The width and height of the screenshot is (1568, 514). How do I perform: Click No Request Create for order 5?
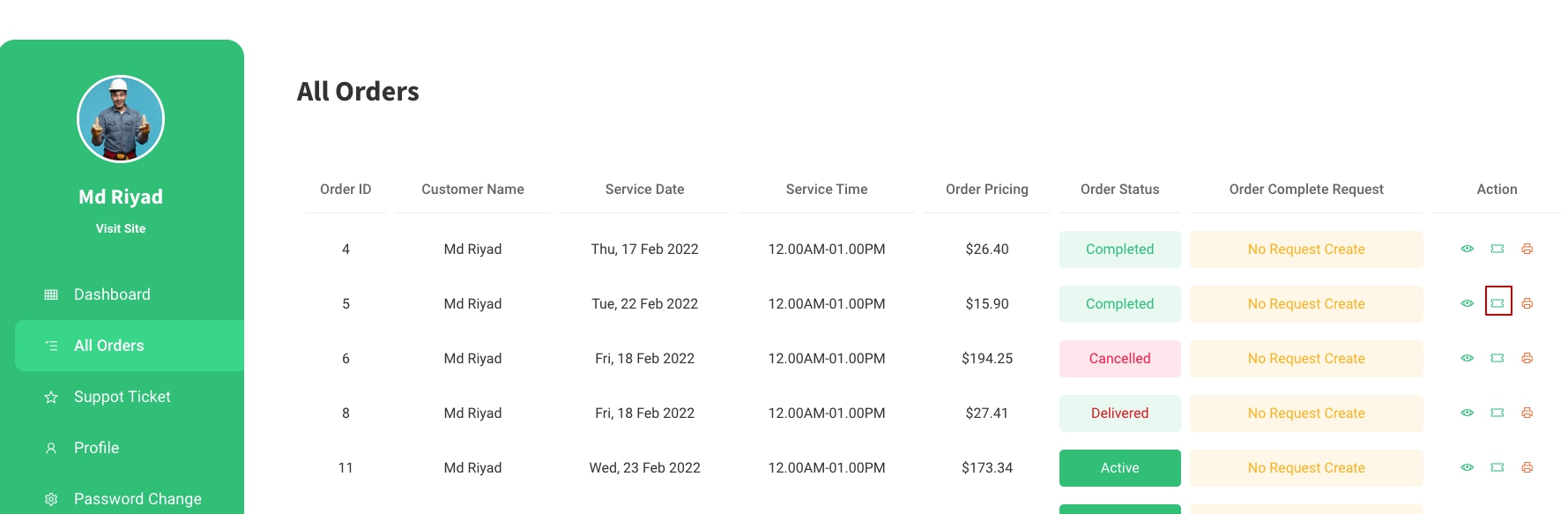1305,304
